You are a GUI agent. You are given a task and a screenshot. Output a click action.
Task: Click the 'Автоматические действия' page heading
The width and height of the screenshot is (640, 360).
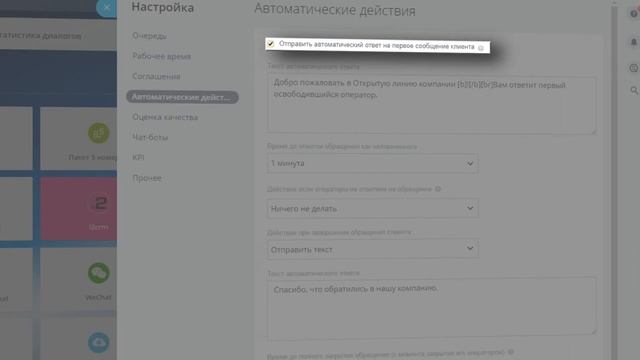tap(335, 10)
